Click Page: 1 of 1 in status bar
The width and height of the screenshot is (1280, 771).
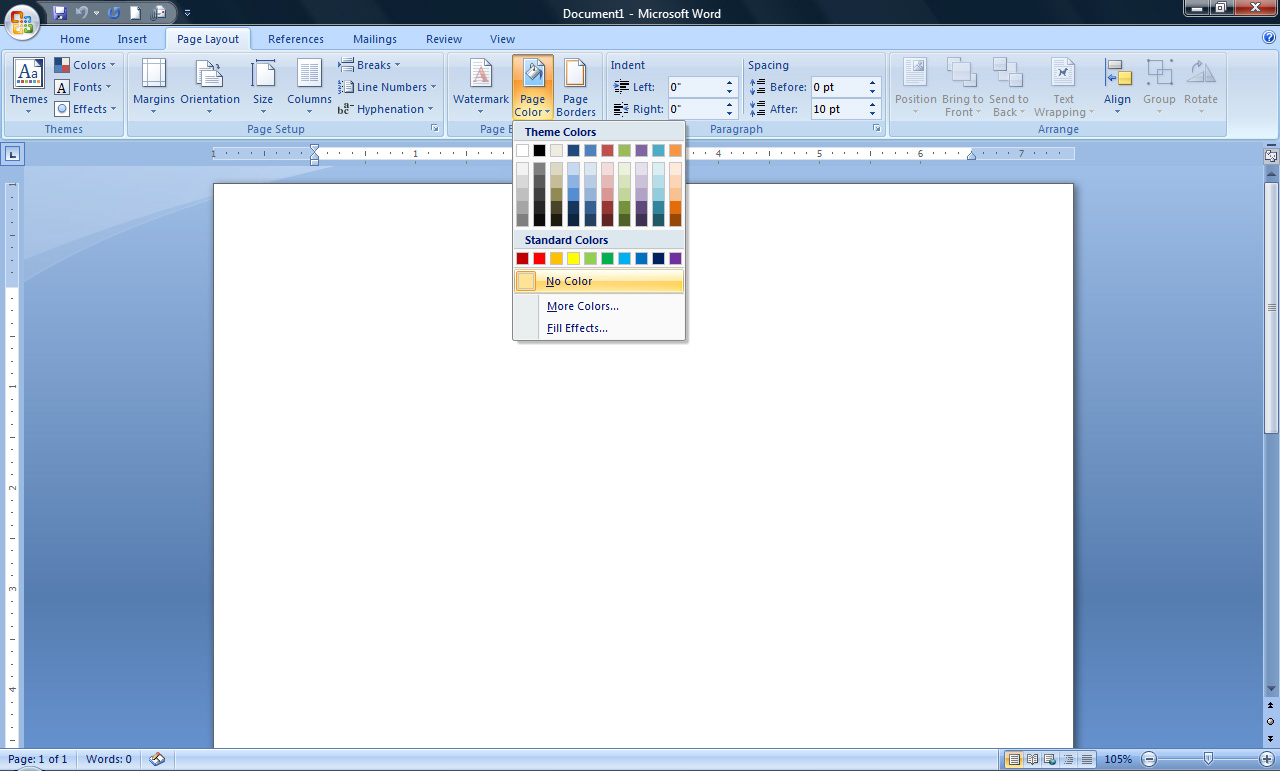coord(38,759)
